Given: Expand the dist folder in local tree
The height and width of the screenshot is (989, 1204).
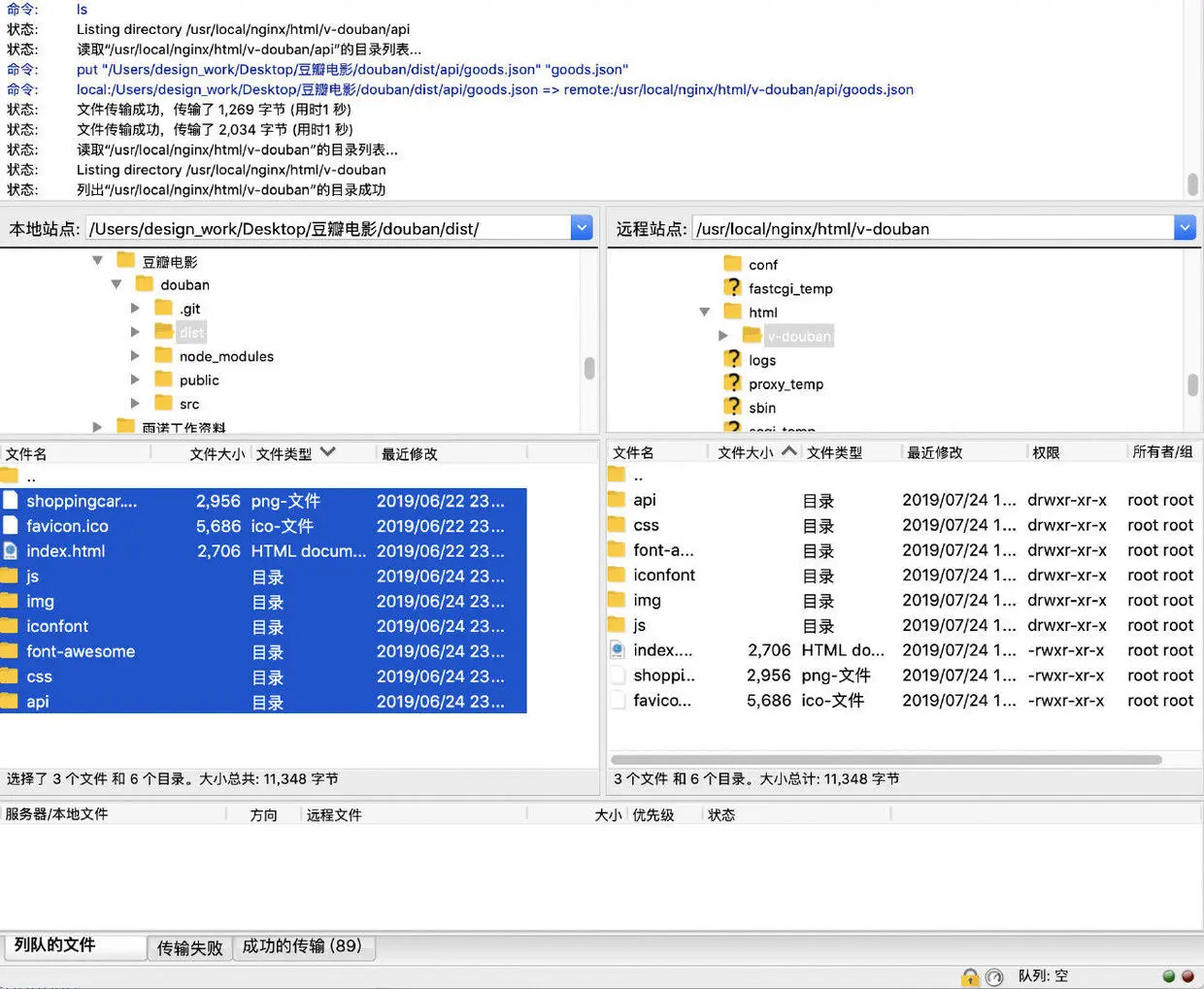Looking at the screenshot, I should (x=135, y=332).
